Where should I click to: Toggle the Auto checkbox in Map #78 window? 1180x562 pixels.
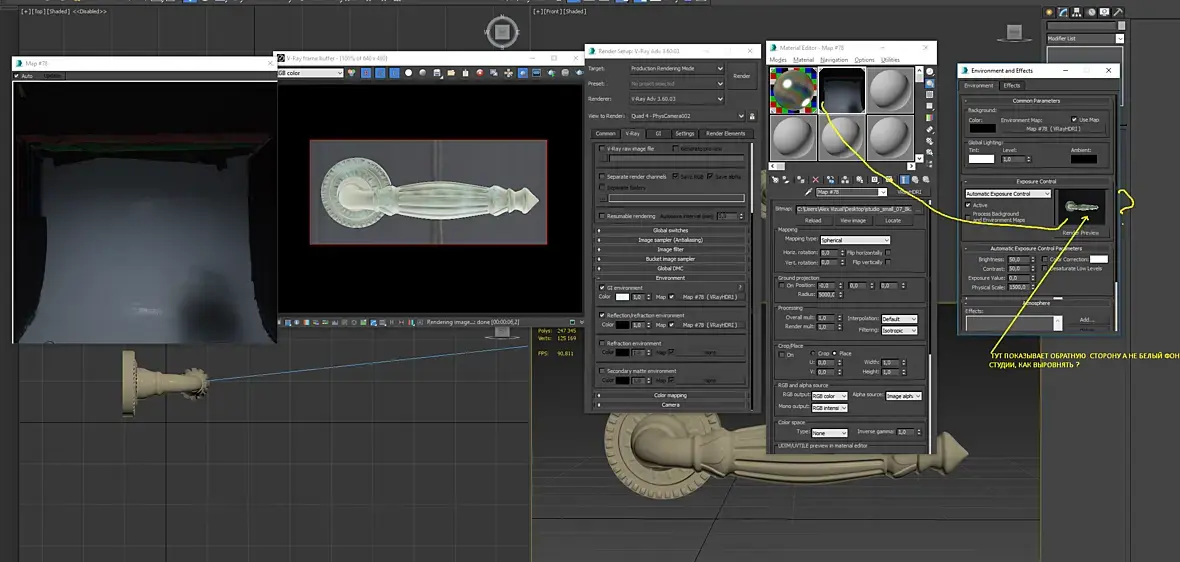(x=18, y=76)
